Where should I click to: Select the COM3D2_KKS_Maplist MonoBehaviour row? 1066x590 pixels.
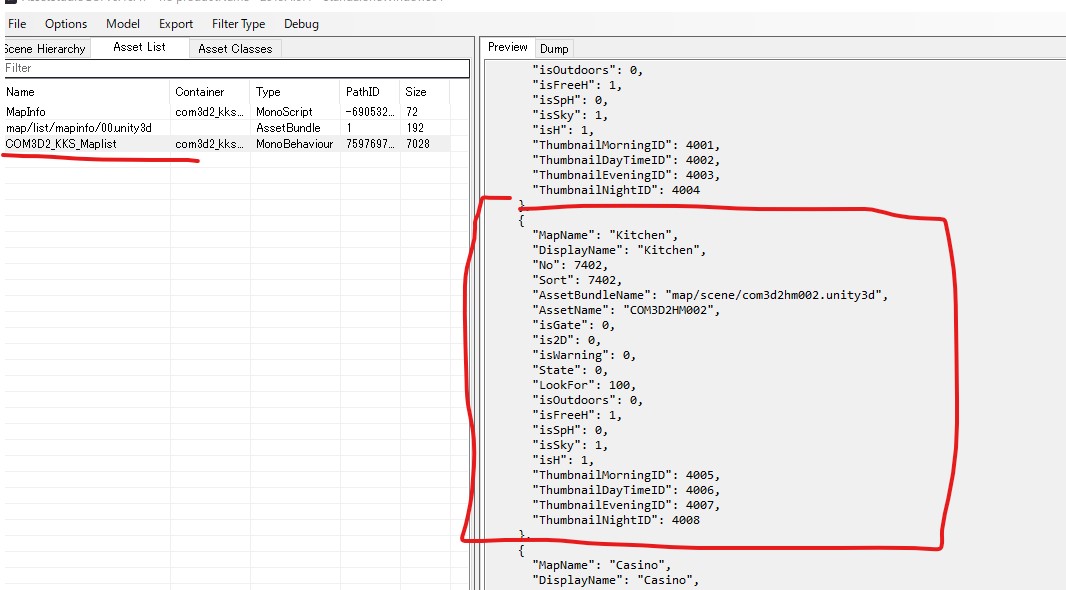click(x=61, y=144)
